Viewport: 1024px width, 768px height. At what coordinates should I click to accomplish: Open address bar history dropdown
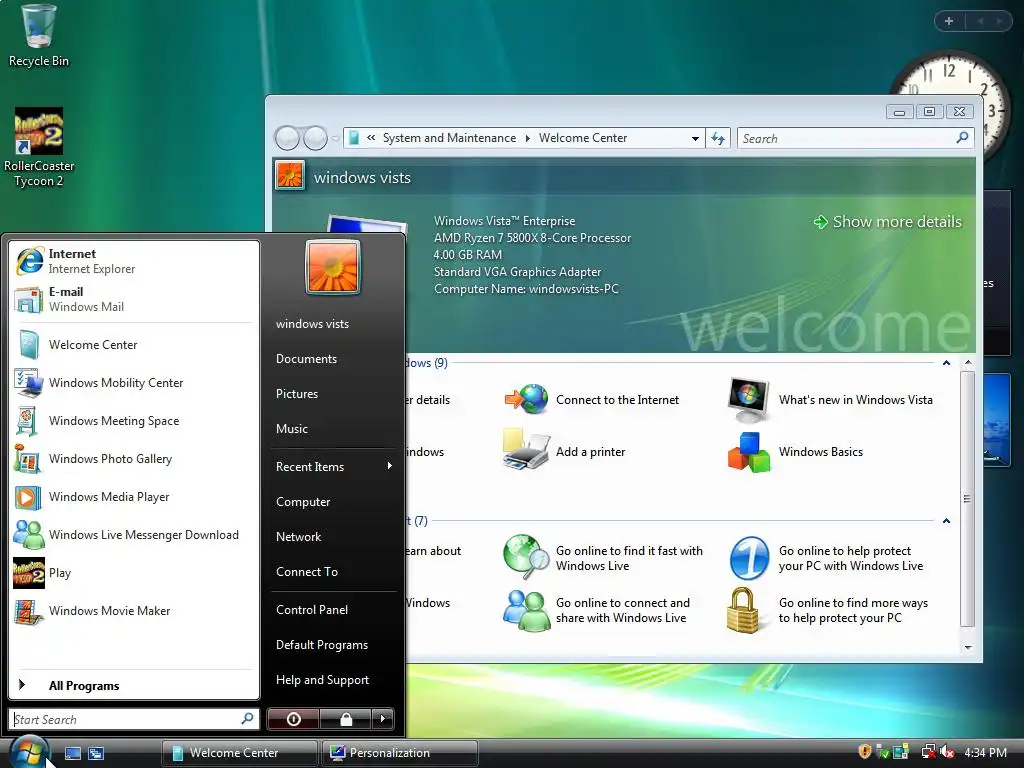[695, 138]
